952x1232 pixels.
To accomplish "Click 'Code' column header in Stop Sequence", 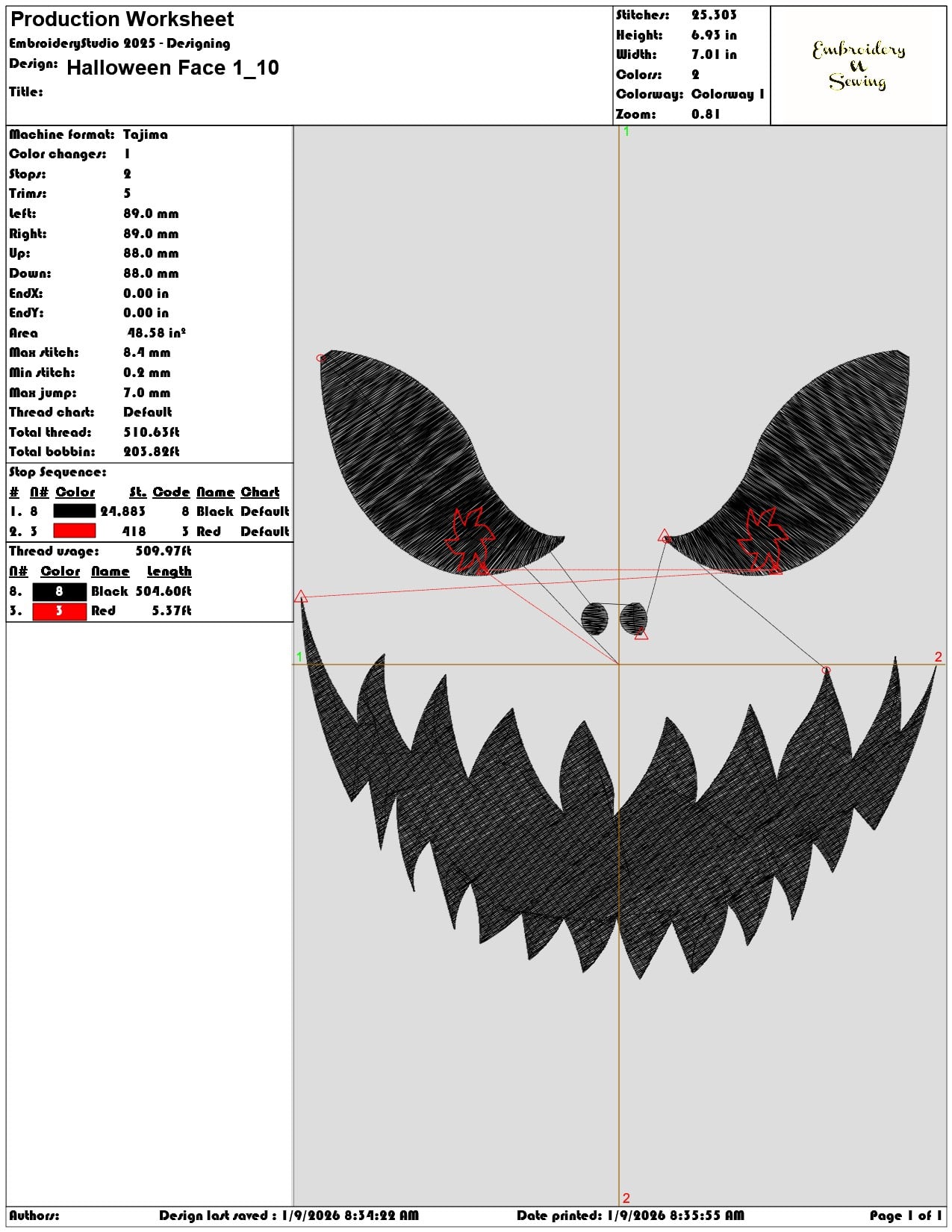I will [x=171, y=492].
